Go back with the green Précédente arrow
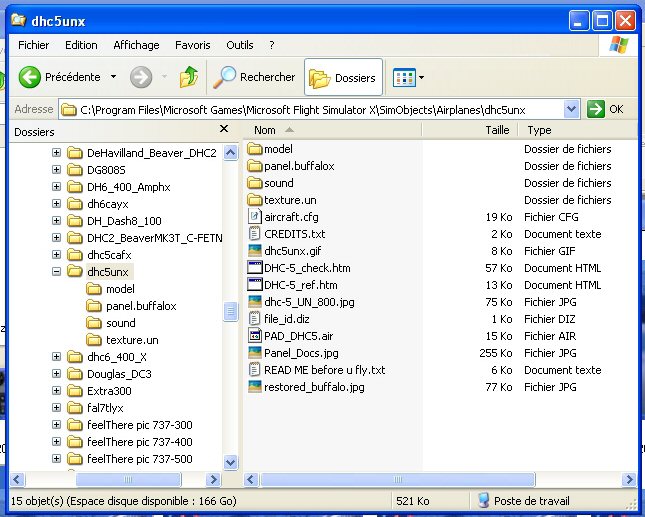 click(x=30, y=77)
